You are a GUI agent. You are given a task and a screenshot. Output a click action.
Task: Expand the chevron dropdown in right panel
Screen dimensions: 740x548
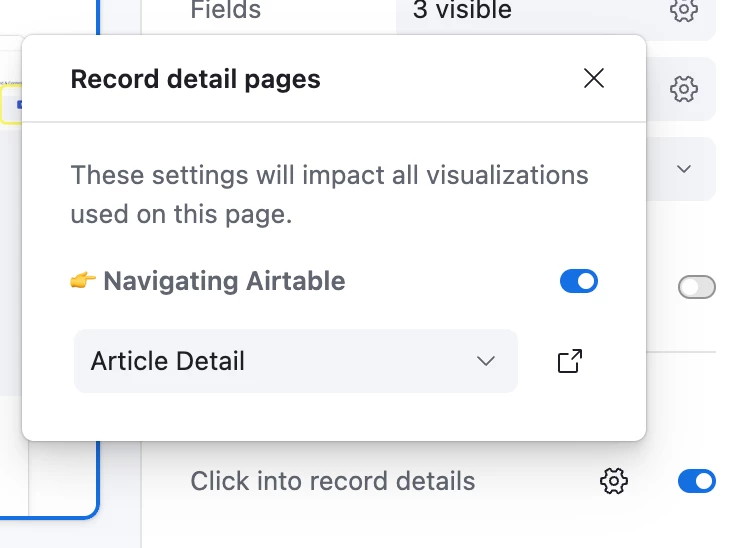(684, 169)
